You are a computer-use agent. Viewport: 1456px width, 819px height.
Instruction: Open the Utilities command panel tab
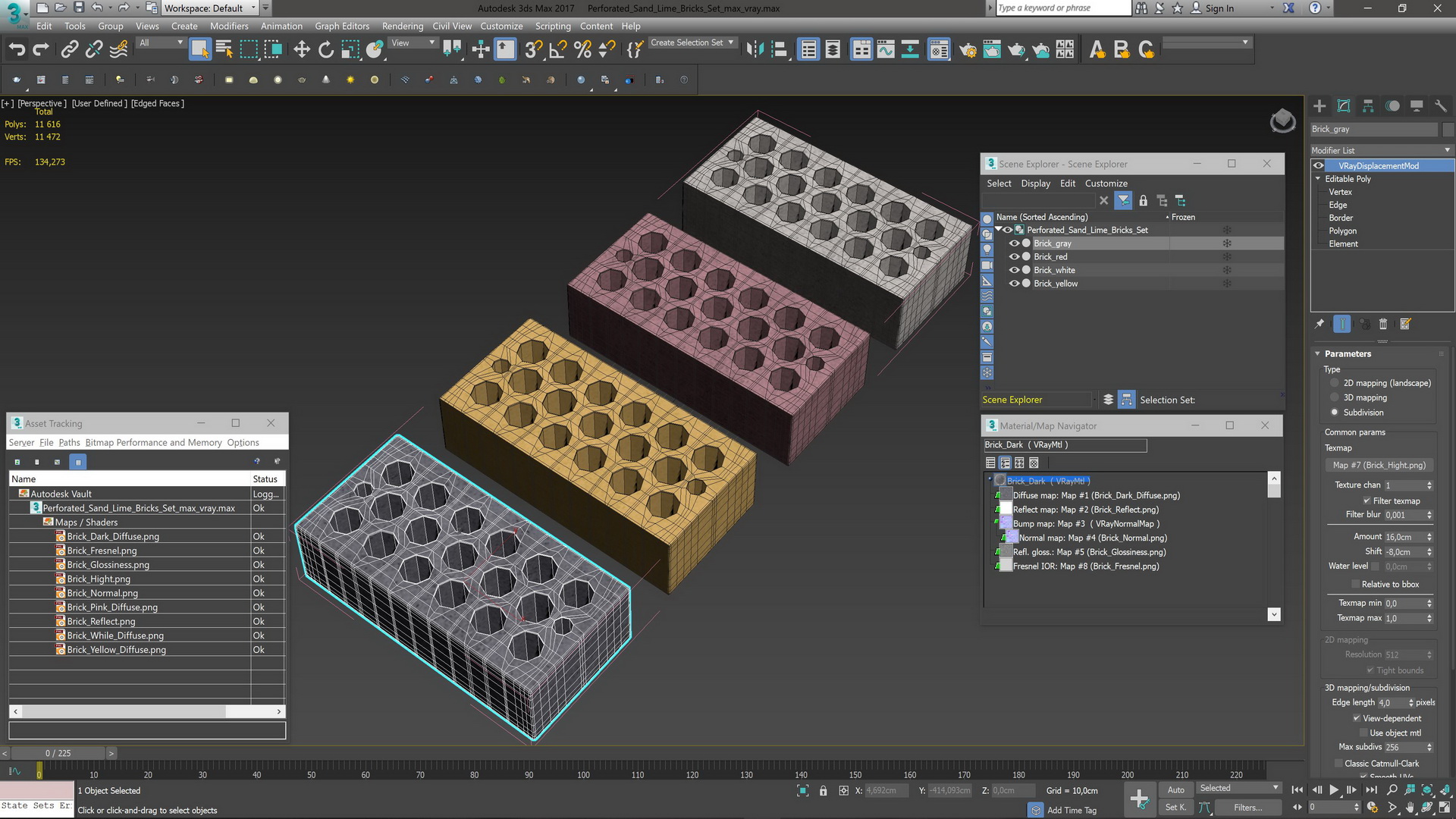pos(1441,106)
